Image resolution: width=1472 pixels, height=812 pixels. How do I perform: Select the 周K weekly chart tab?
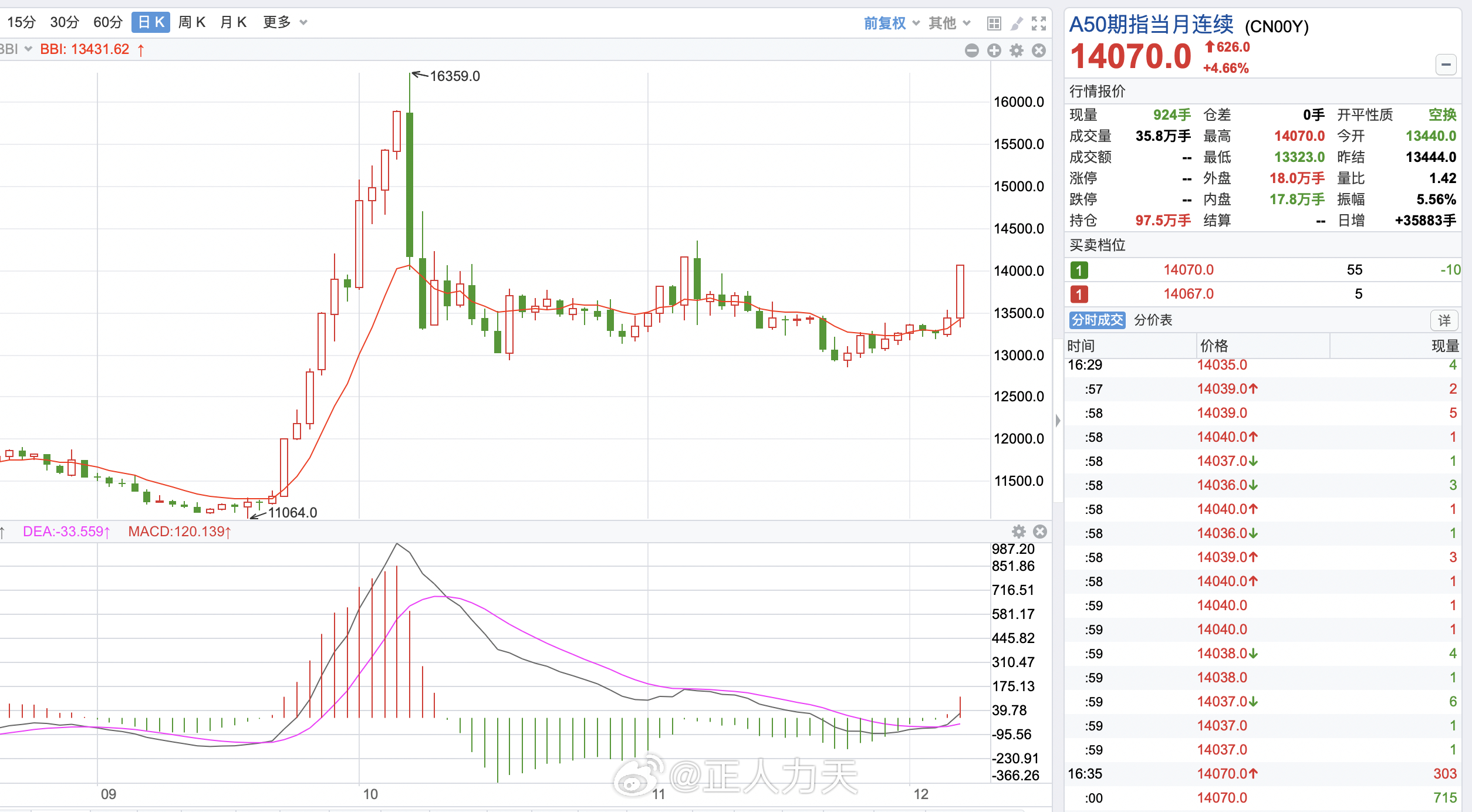coord(192,22)
